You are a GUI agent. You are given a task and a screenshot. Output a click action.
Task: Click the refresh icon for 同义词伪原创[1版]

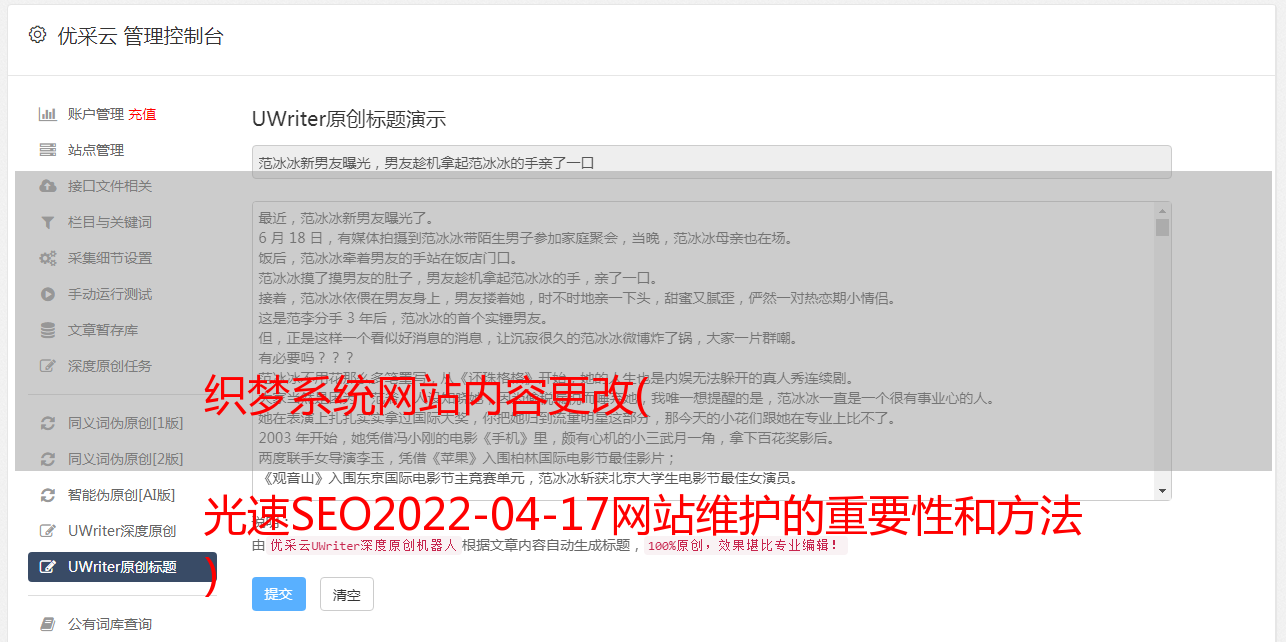click(x=47, y=423)
